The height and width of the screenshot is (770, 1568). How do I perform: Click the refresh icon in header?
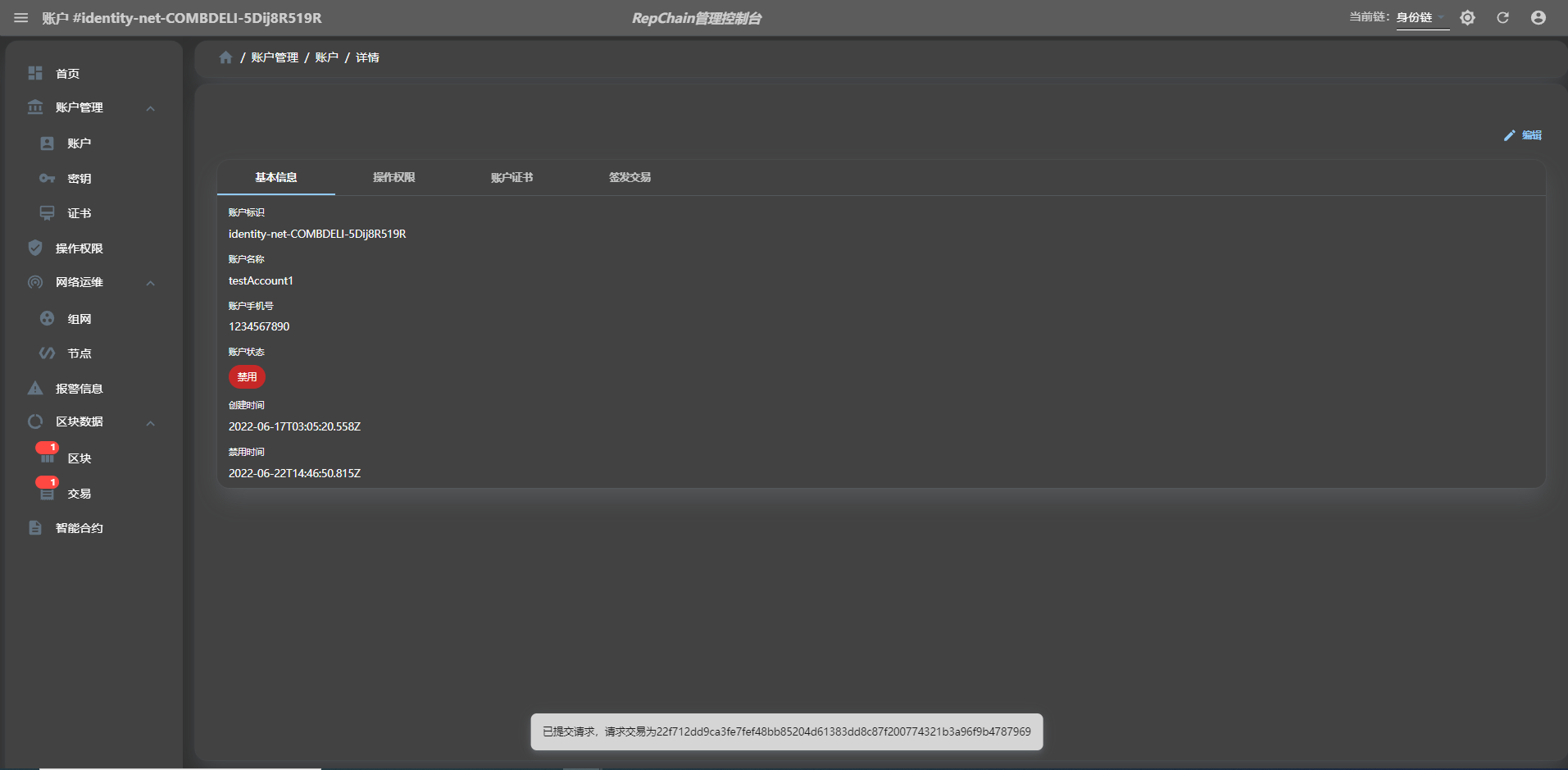tap(1502, 17)
